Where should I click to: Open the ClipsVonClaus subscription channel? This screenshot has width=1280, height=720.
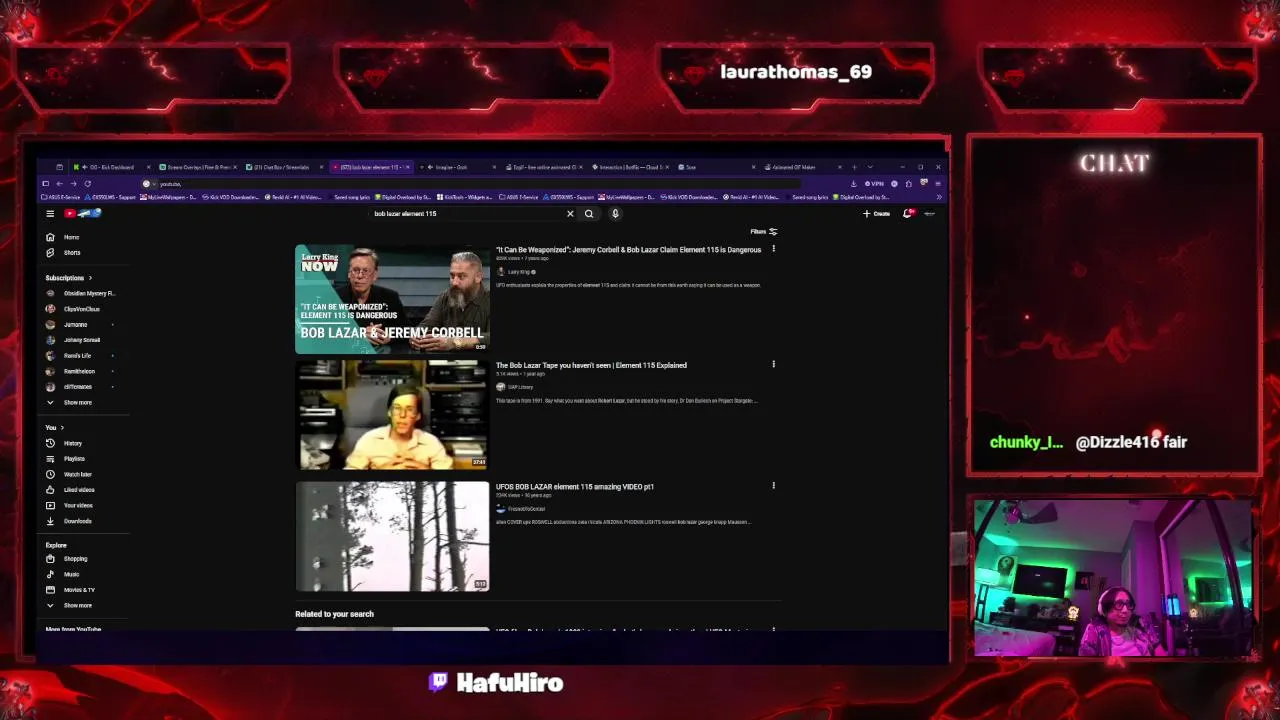pos(75,309)
